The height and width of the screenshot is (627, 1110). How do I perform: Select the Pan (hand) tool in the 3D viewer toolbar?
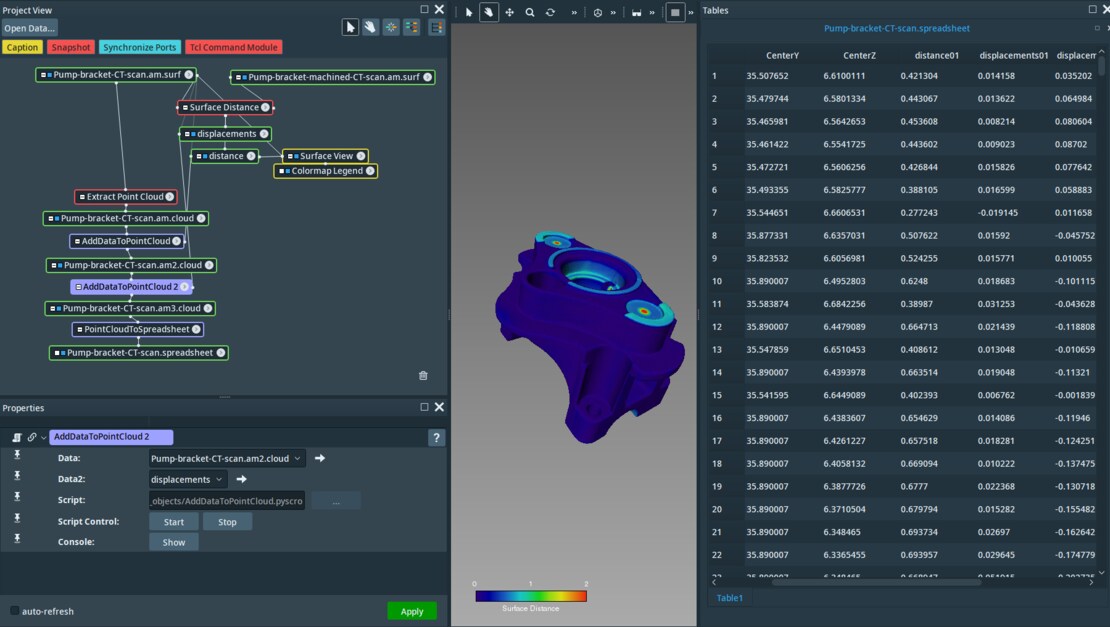[x=489, y=13]
